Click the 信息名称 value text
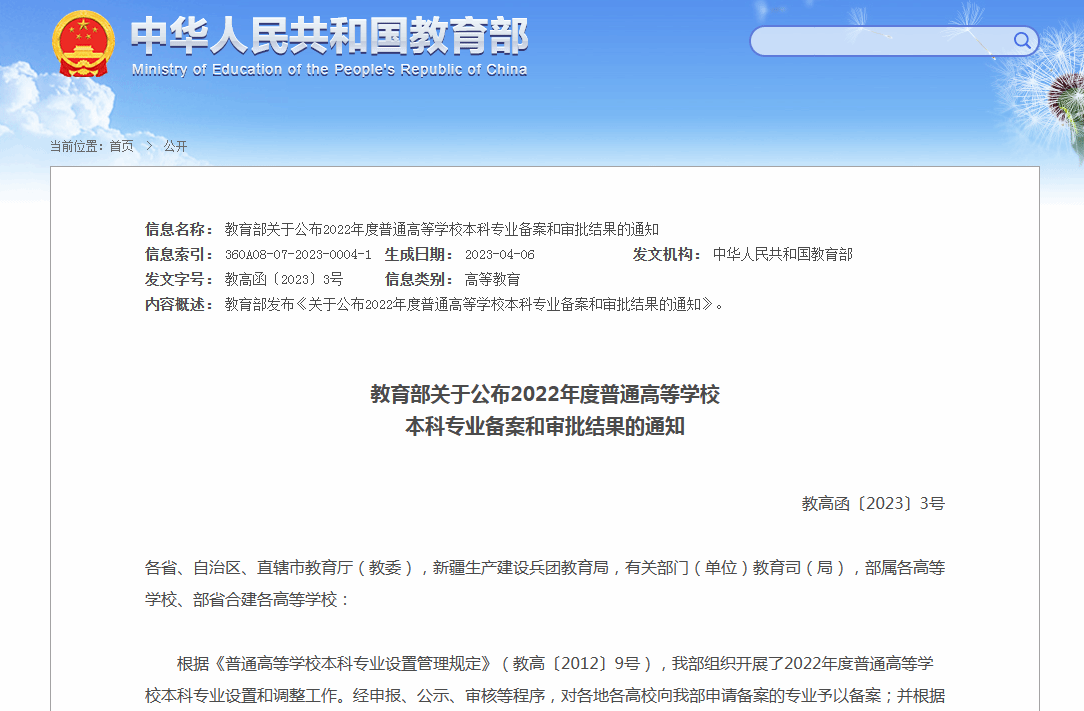1084x711 pixels. (441, 229)
